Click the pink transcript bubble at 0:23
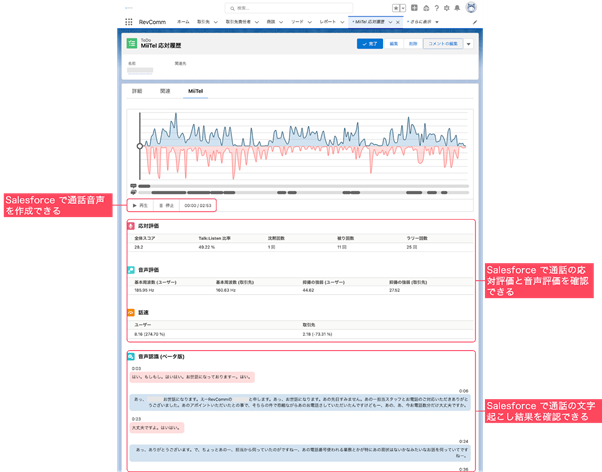 click(x=157, y=427)
